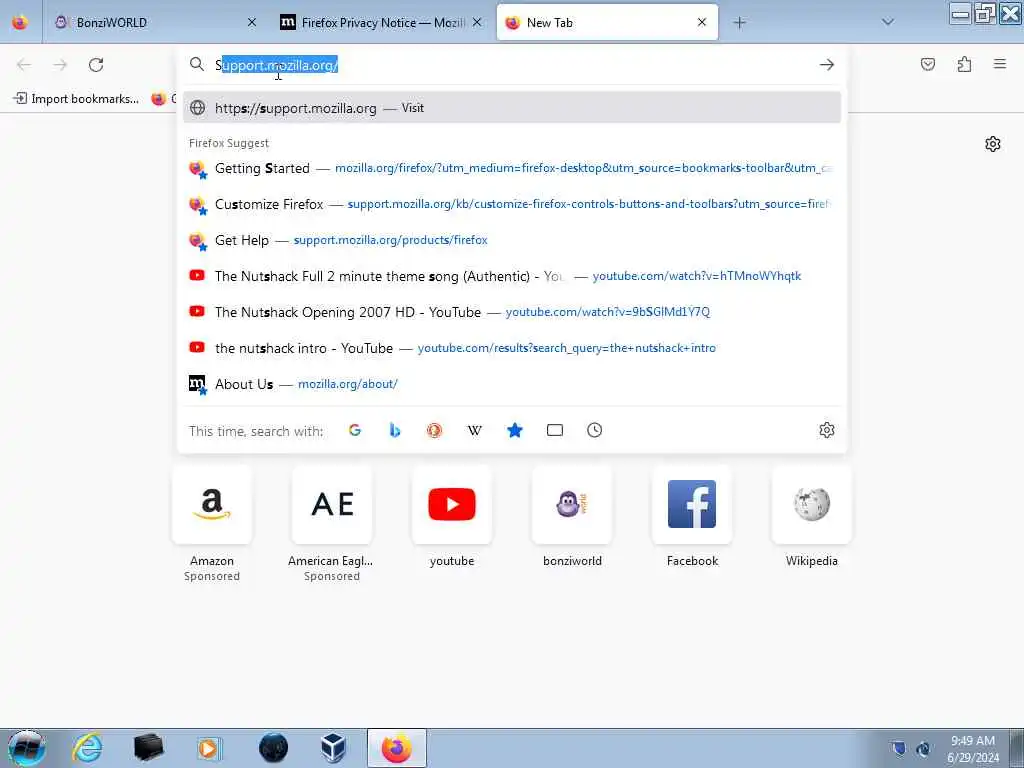Viewport: 1024px width, 768px height.
Task: Open Nutshack Full 2 minute theme song result
Action: pyautogui.click(x=512, y=276)
